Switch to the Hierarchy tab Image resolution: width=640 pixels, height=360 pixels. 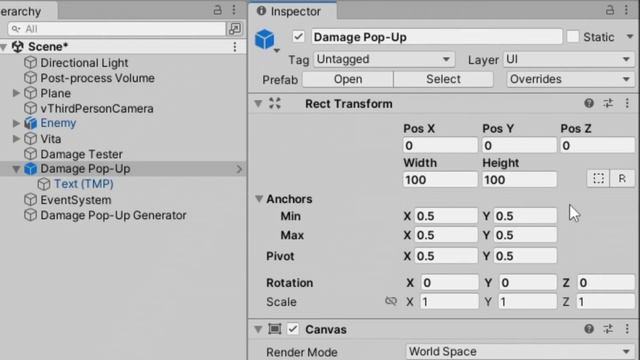[28, 11]
